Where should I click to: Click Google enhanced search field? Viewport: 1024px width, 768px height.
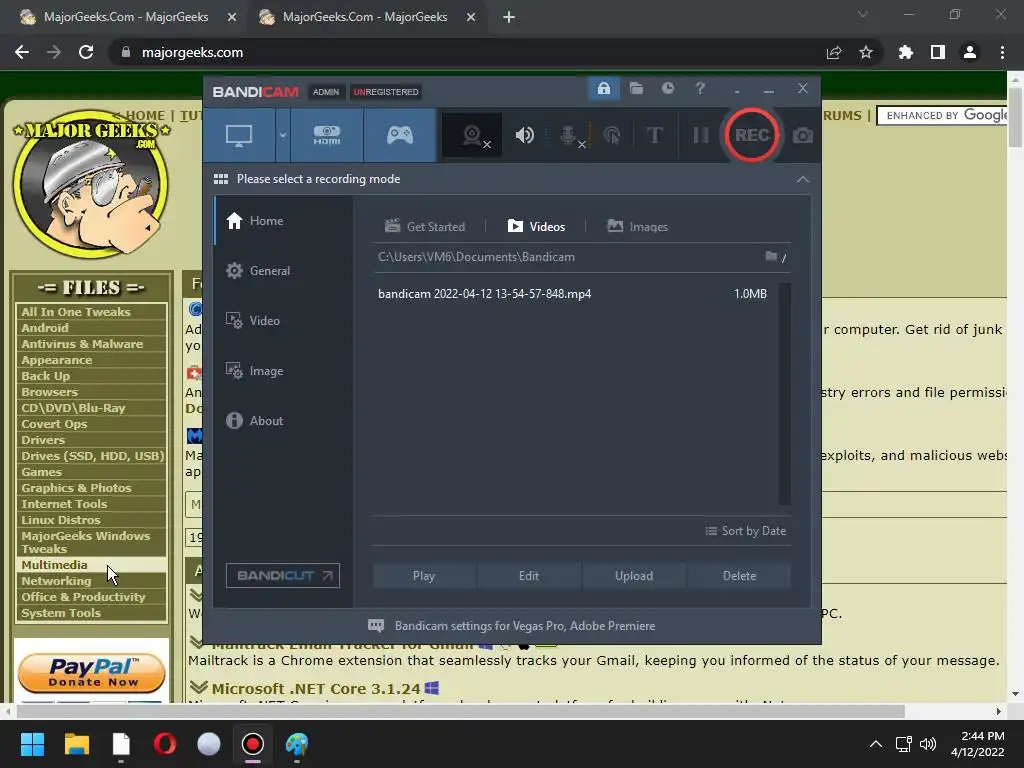(x=943, y=116)
